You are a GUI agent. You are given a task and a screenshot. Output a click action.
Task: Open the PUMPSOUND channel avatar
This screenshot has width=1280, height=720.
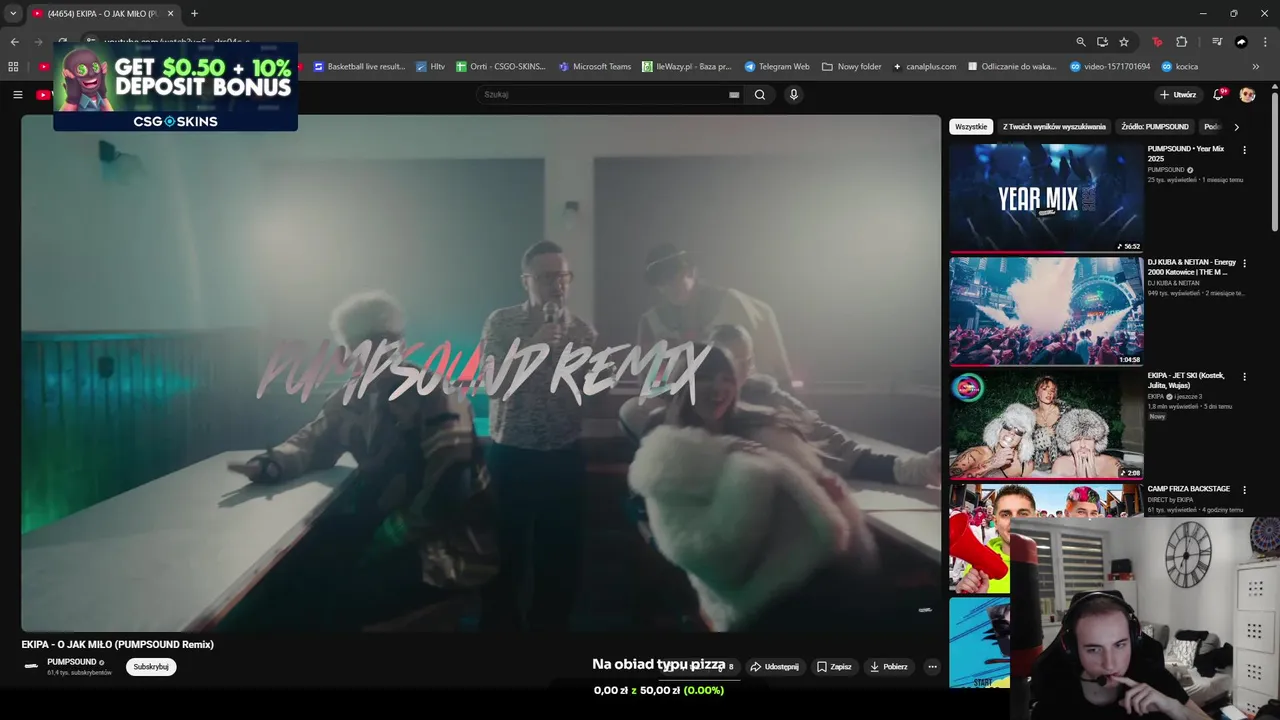coord(32,666)
